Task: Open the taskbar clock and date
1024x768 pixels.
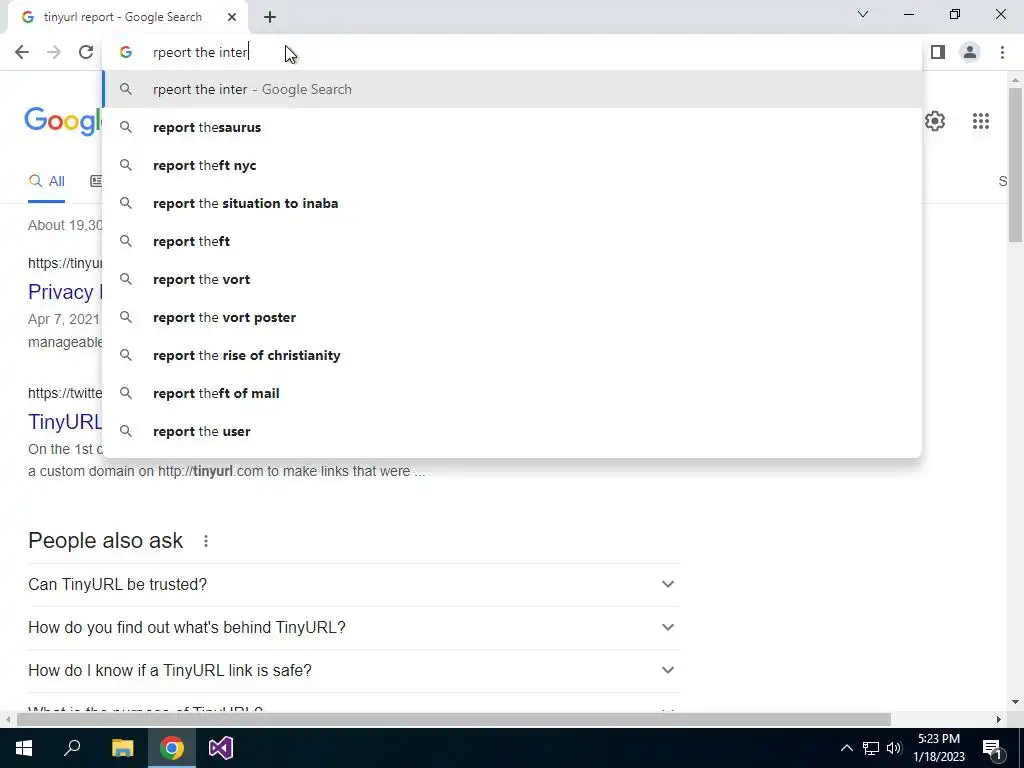Action: click(939, 748)
